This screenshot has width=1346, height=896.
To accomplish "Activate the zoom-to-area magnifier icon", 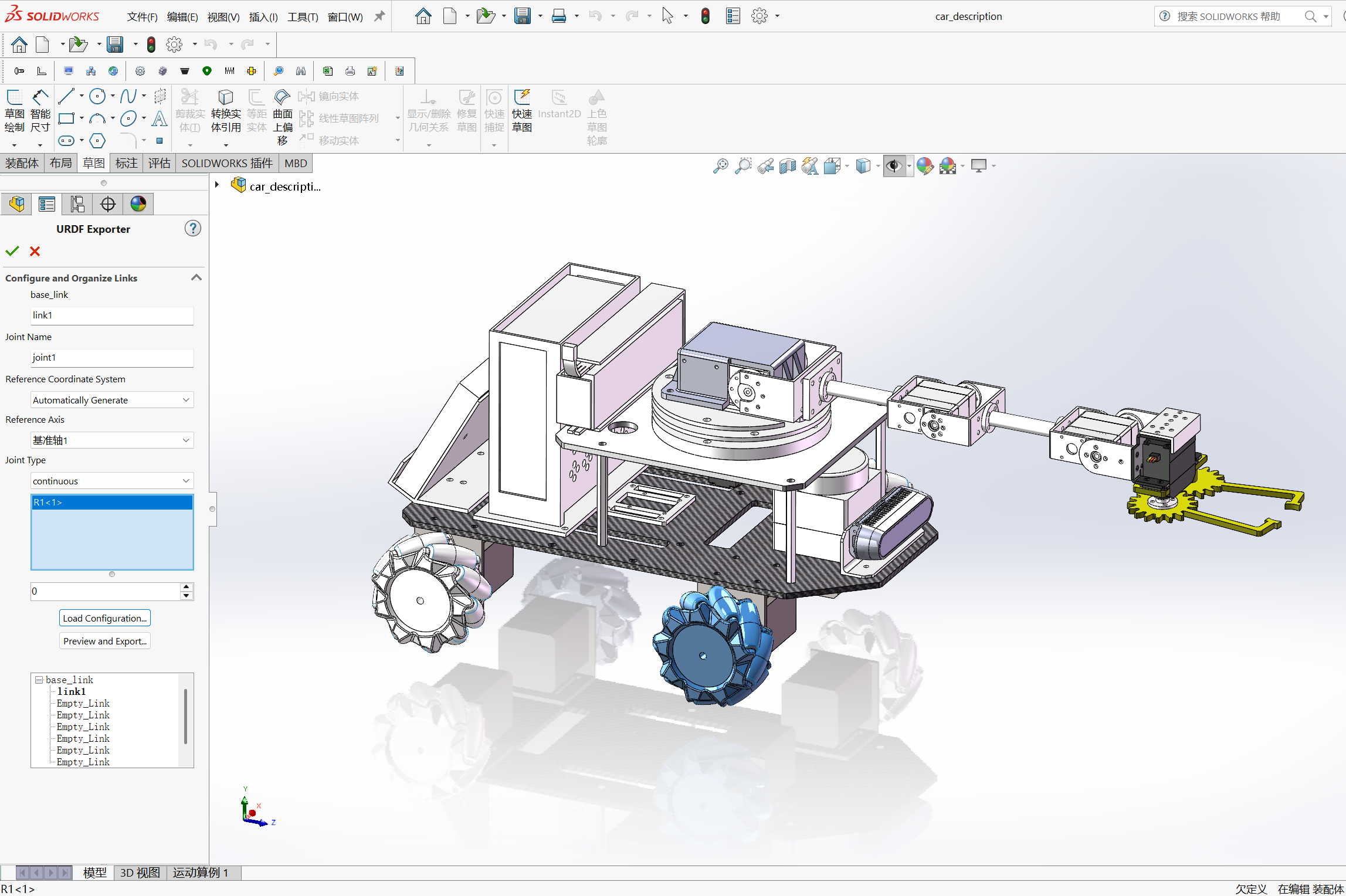I will click(743, 166).
